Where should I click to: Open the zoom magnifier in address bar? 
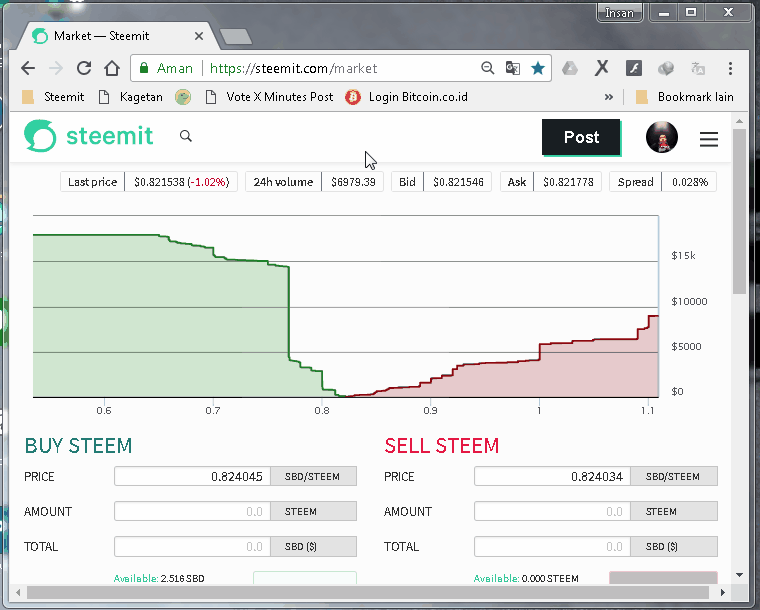coord(488,68)
